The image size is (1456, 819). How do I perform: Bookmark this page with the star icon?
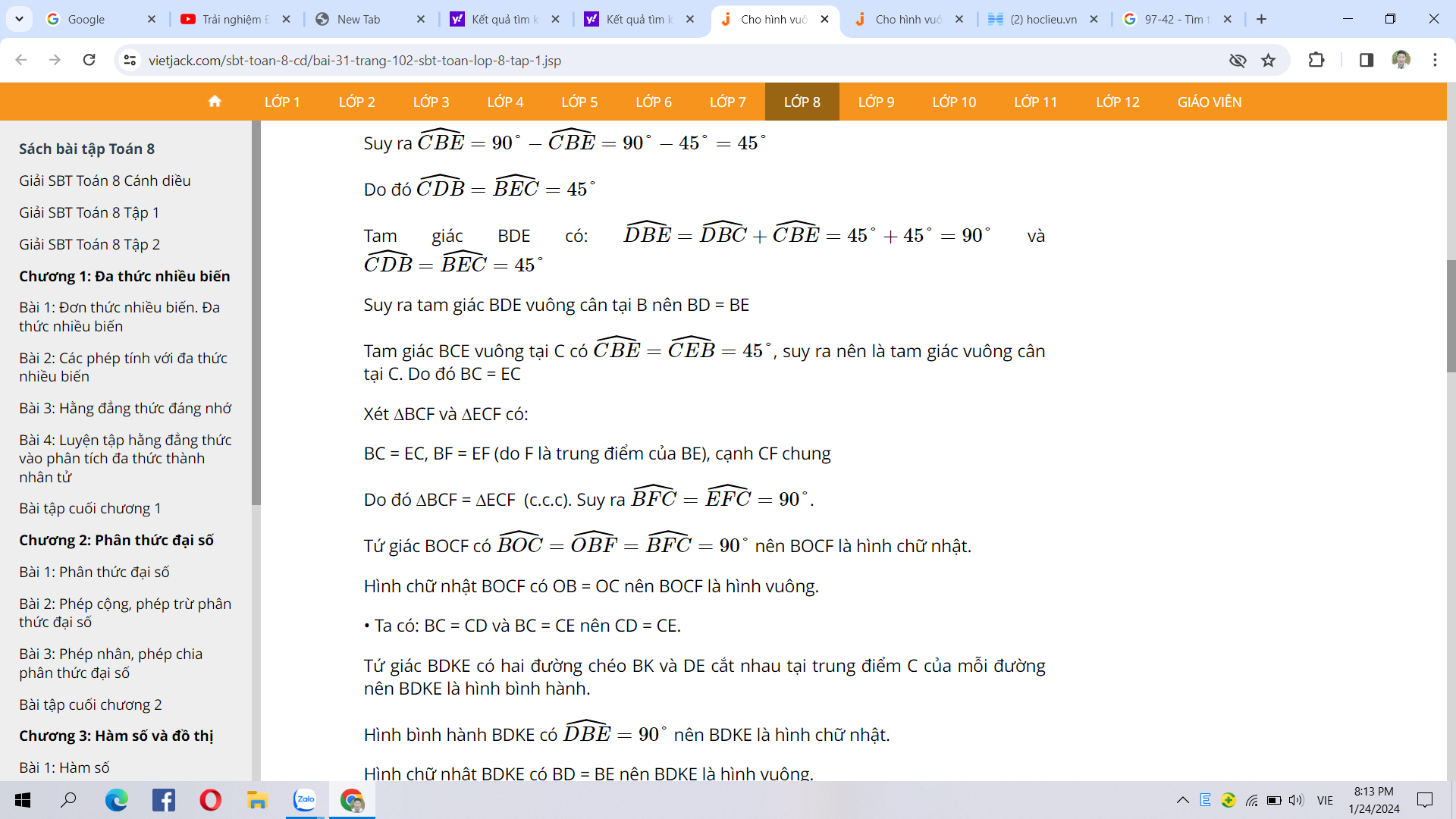(x=1268, y=60)
